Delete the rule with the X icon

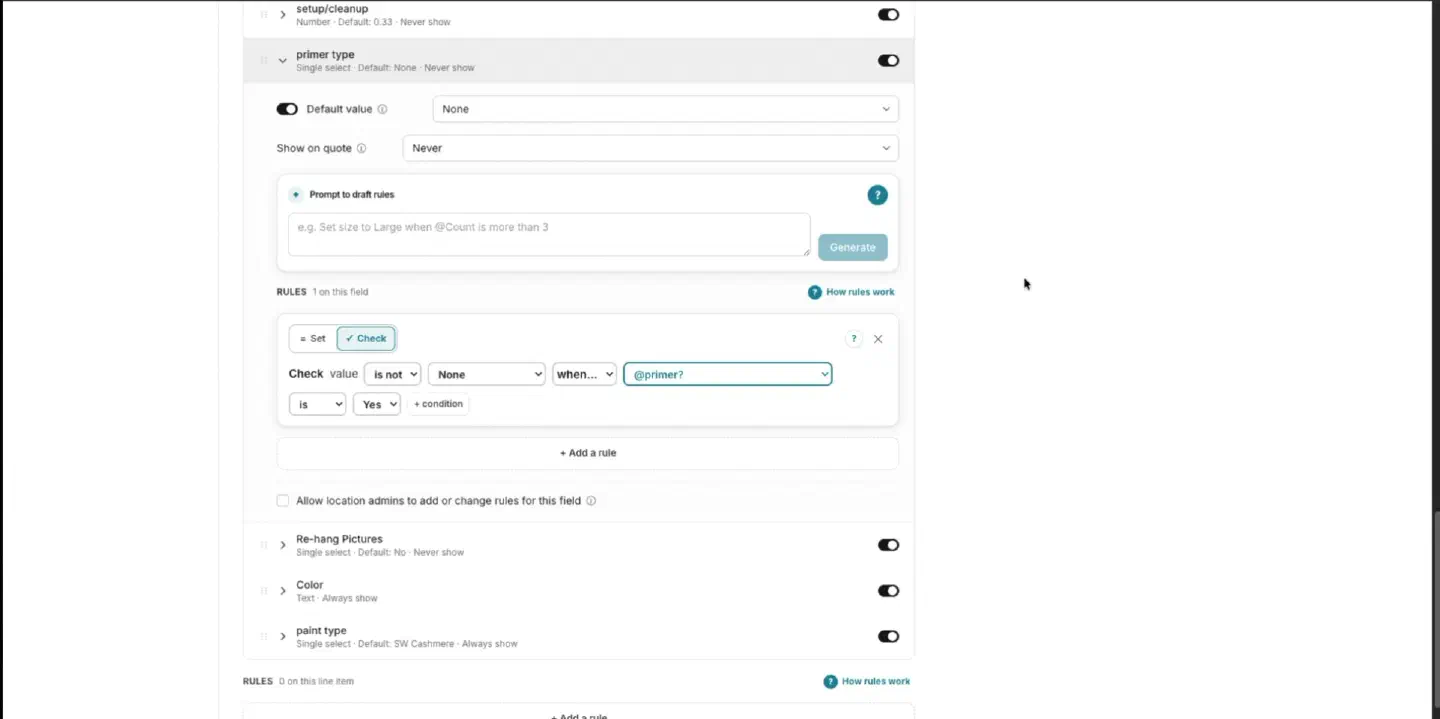(878, 339)
